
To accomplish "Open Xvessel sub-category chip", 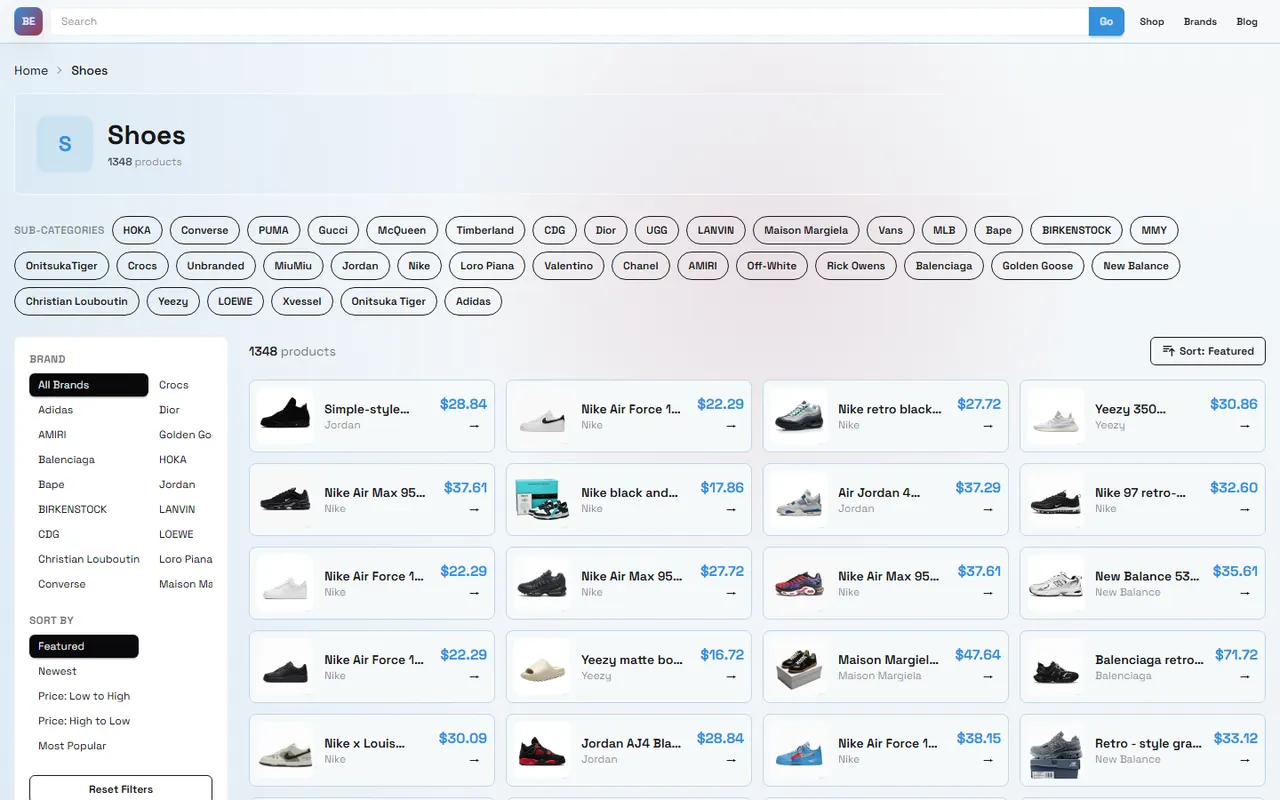I will [x=302, y=301].
